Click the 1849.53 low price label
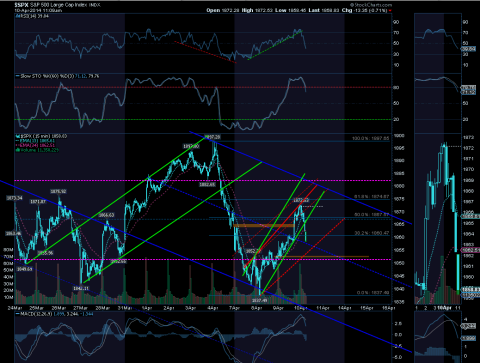This screenshot has height=363, width=480. pos(25,269)
